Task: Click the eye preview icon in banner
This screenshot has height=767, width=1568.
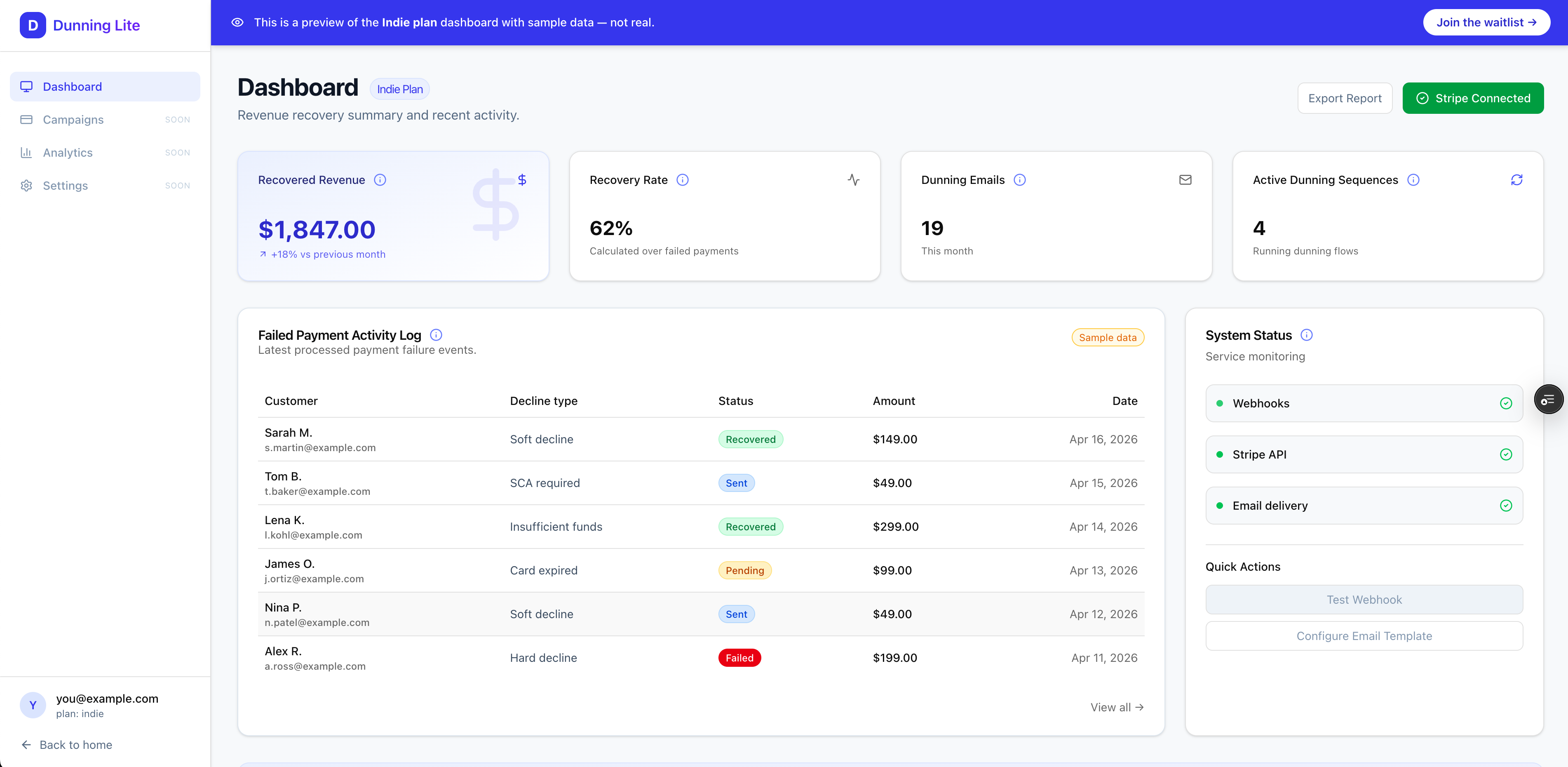Action: (x=237, y=23)
